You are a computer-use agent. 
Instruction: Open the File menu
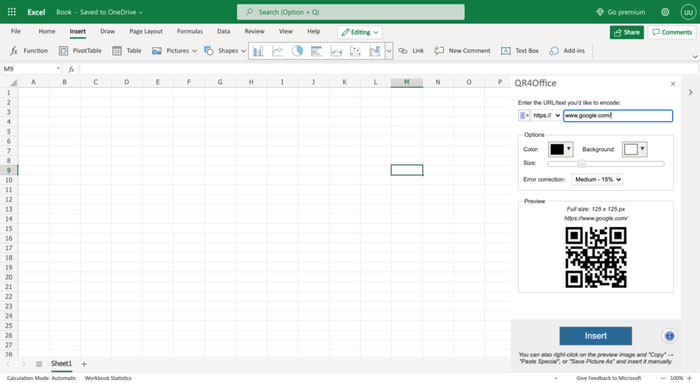16,31
